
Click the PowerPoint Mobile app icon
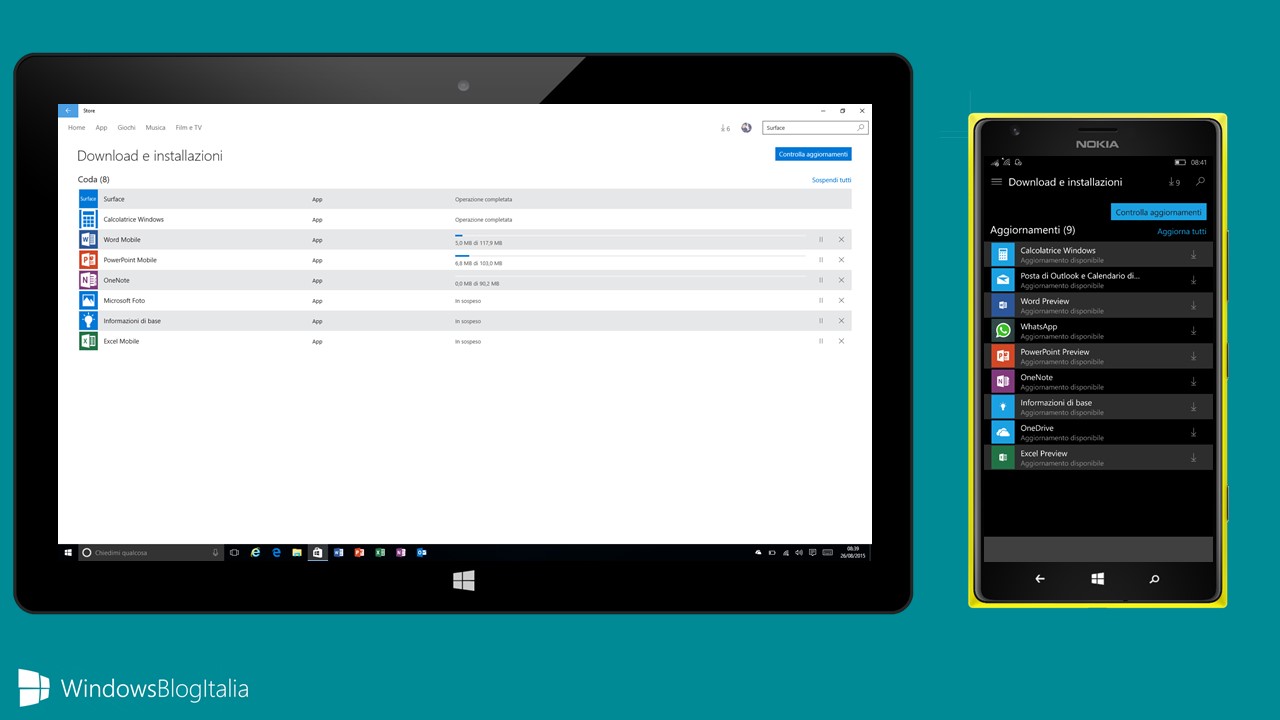pyautogui.click(x=88, y=260)
